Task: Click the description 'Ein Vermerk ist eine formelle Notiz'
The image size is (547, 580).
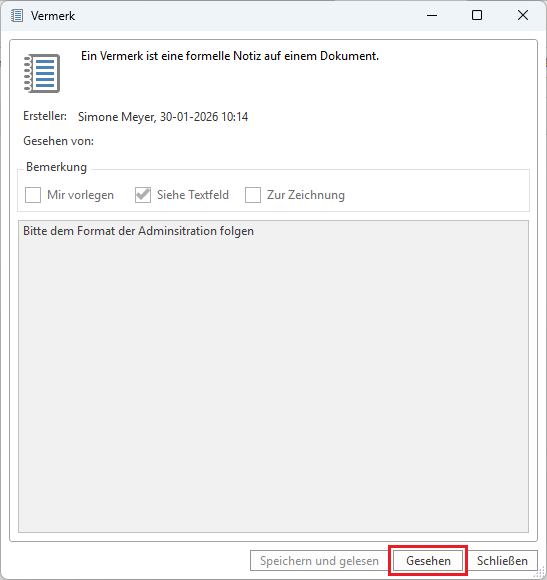Action: click(x=170, y=56)
